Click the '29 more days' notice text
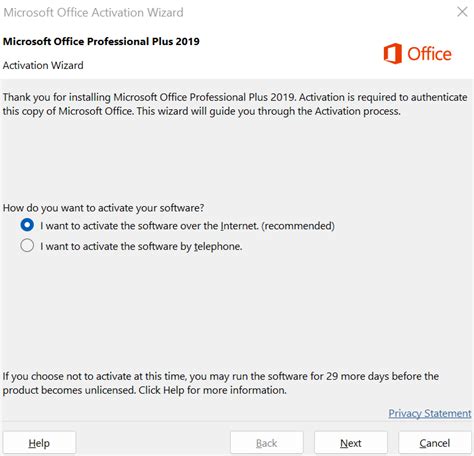Image resolution: width=474 pixels, height=456 pixels. pyautogui.click(x=221, y=383)
